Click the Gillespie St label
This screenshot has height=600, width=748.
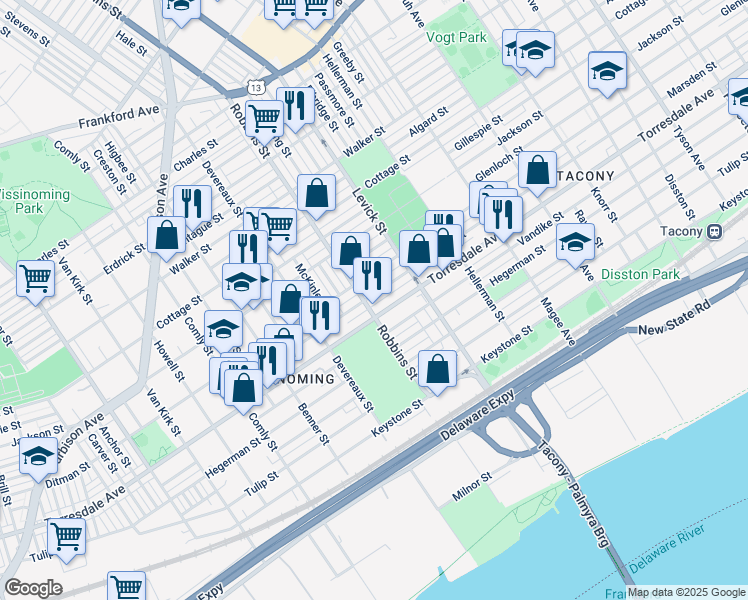coord(478,132)
